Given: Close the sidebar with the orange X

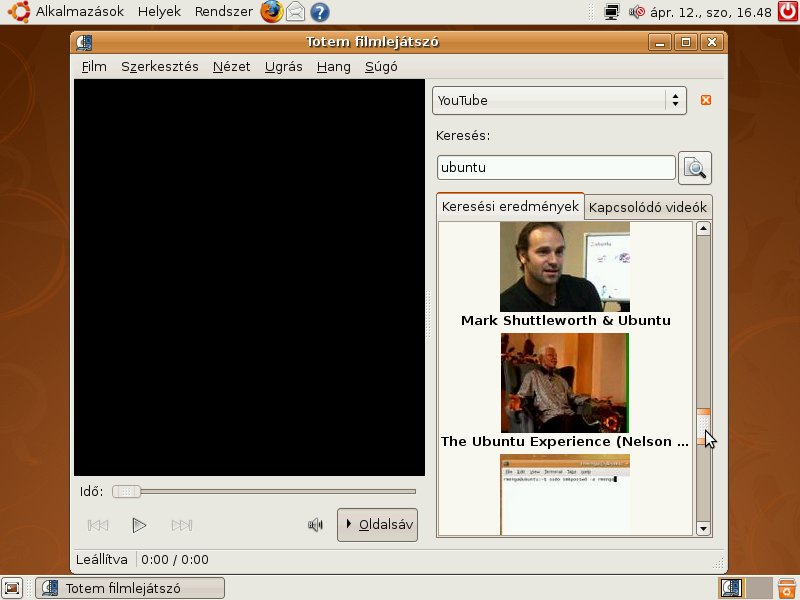Looking at the screenshot, I should (706, 100).
